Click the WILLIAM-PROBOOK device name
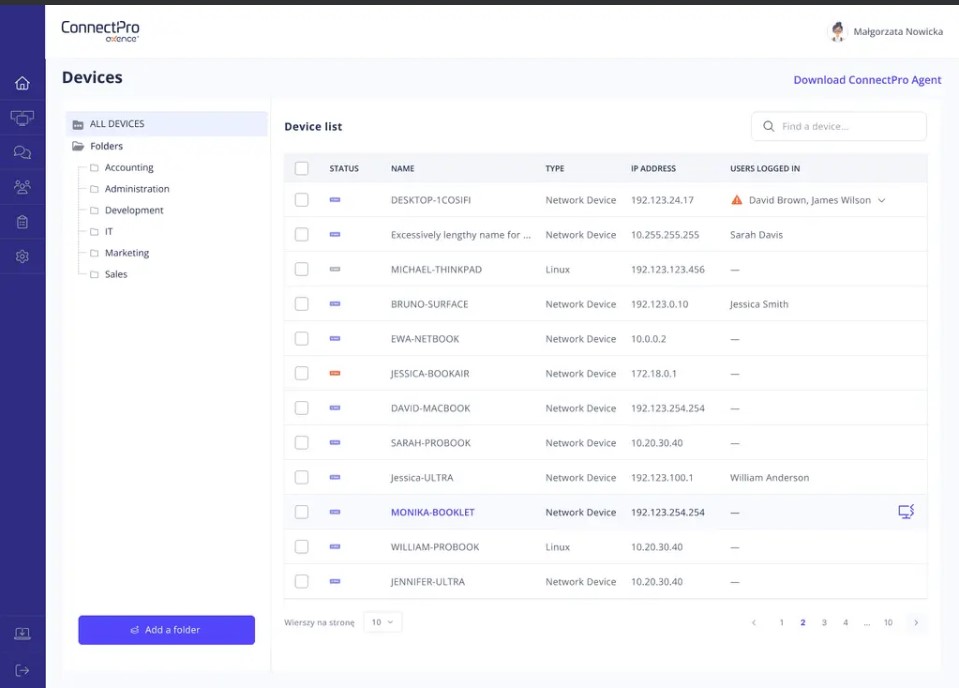 click(x=435, y=547)
